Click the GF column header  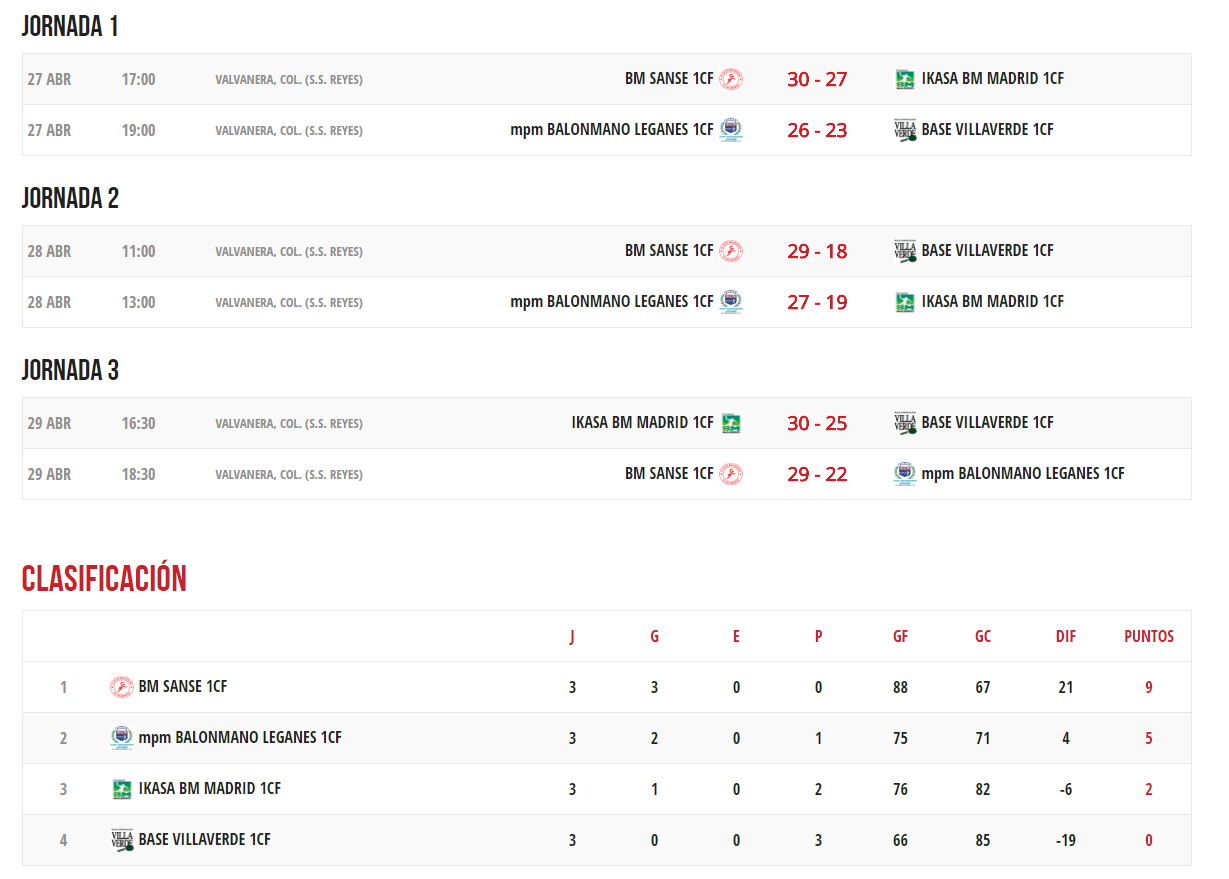click(x=901, y=636)
